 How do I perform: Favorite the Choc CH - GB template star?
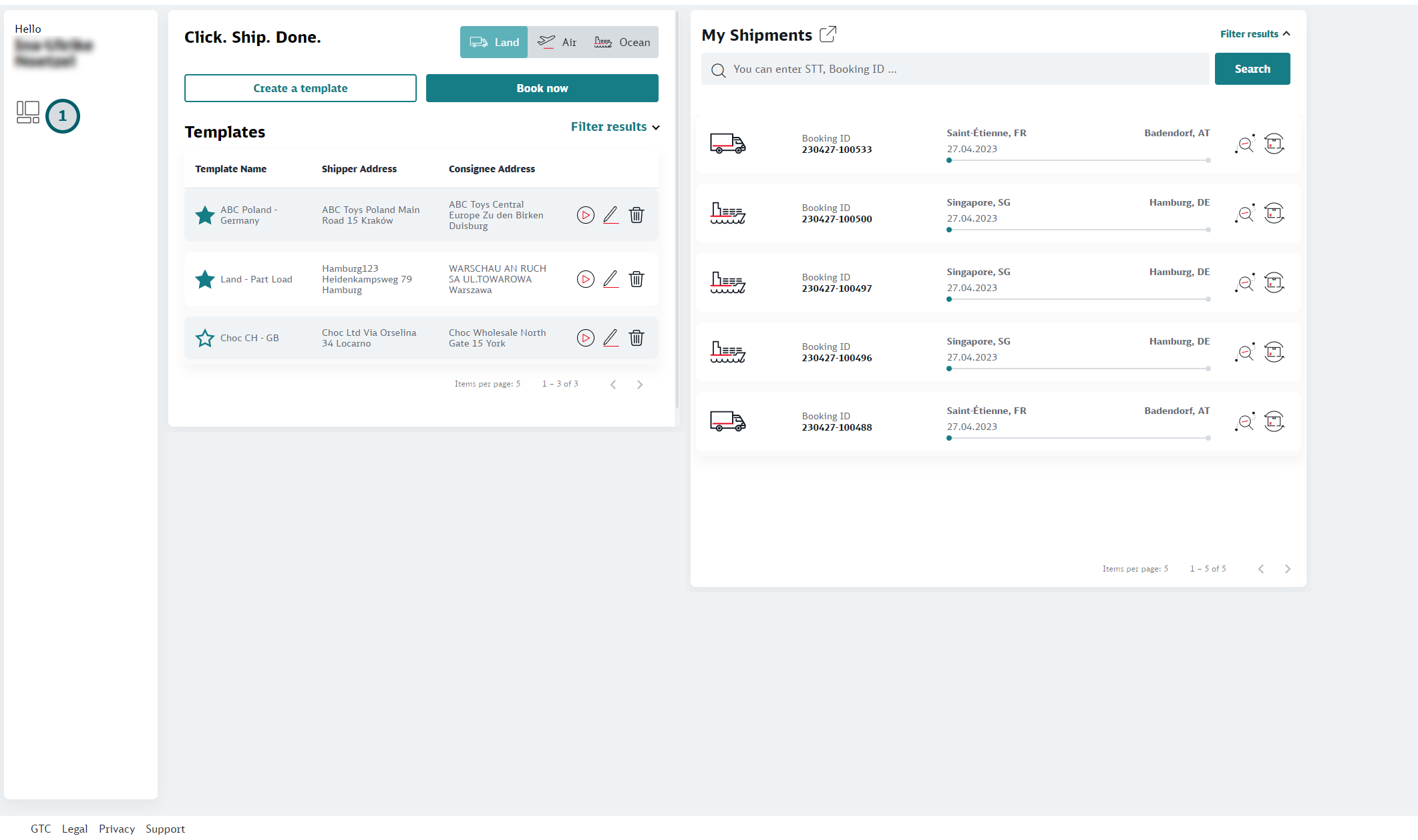coord(204,338)
